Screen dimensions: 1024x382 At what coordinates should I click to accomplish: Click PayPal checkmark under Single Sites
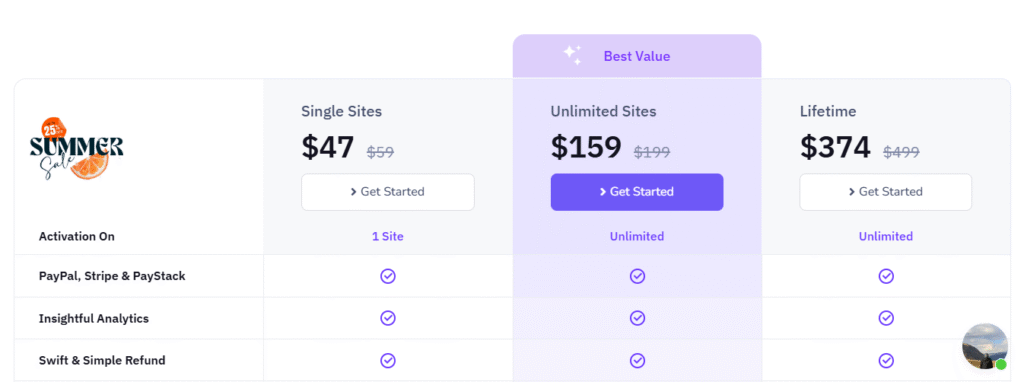(x=388, y=276)
